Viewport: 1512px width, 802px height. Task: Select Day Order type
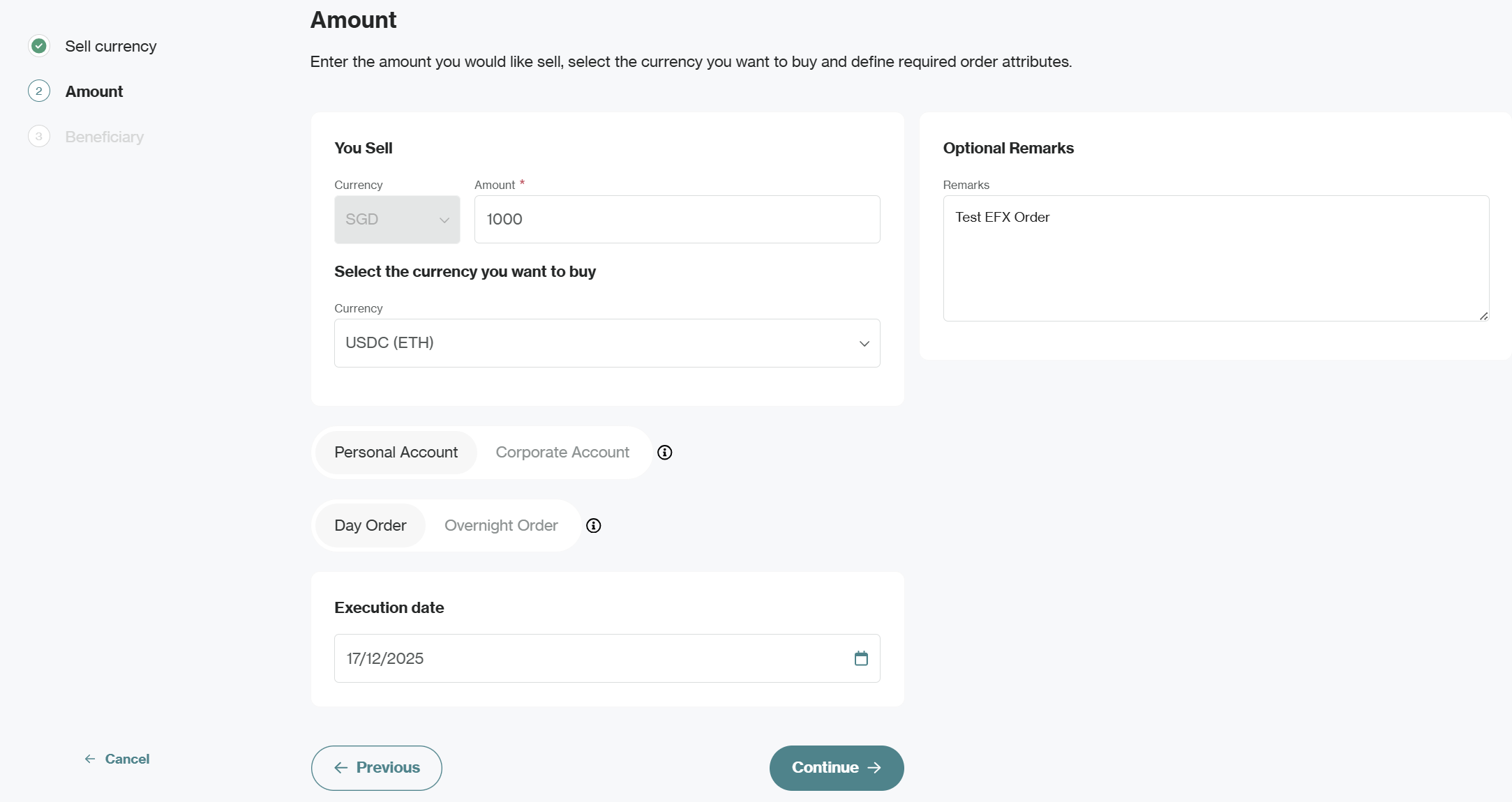pos(370,526)
